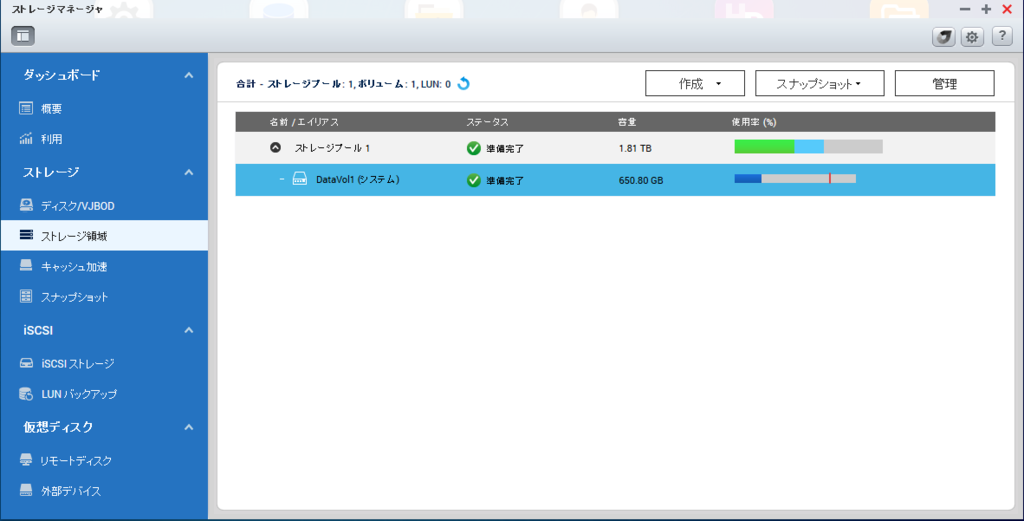Click the ストレージプール 1 usage bar
This screenshot has height=521, width=1024.
pyautogui.click(x=808, y=146)
